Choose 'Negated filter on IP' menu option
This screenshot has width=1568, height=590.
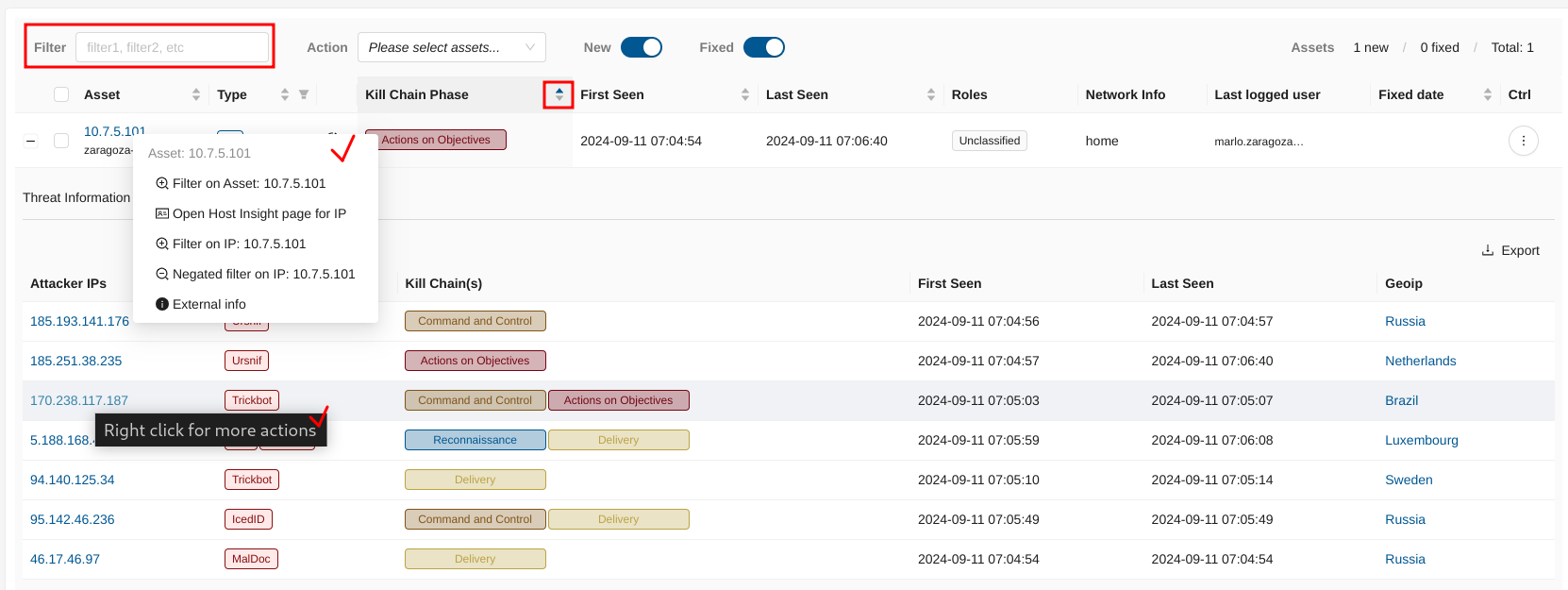click(x=263, y=274)
